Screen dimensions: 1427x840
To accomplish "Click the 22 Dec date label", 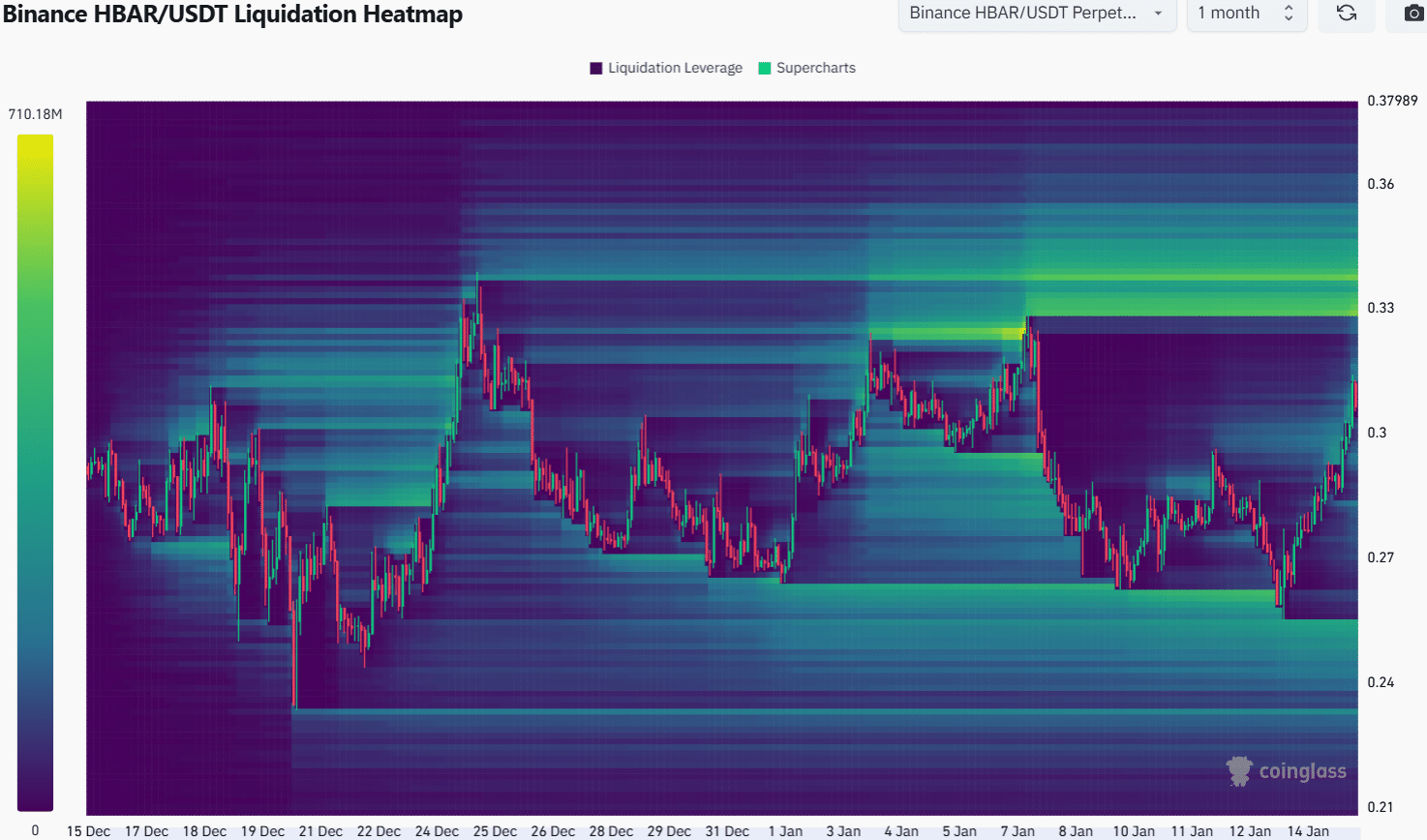I will tap(379, 831).
